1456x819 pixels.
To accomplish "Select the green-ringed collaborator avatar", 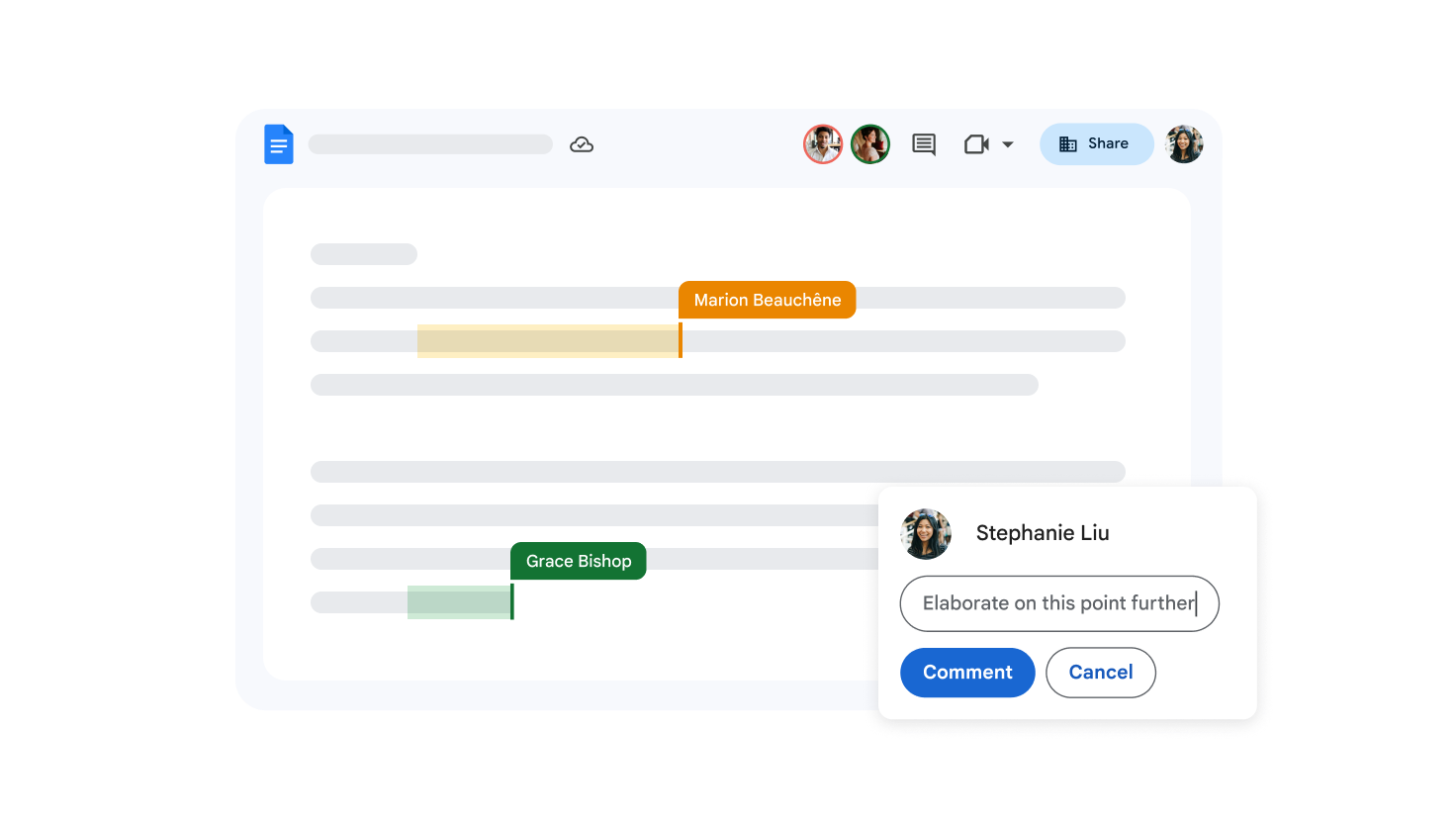I will [x=870, y=144].
